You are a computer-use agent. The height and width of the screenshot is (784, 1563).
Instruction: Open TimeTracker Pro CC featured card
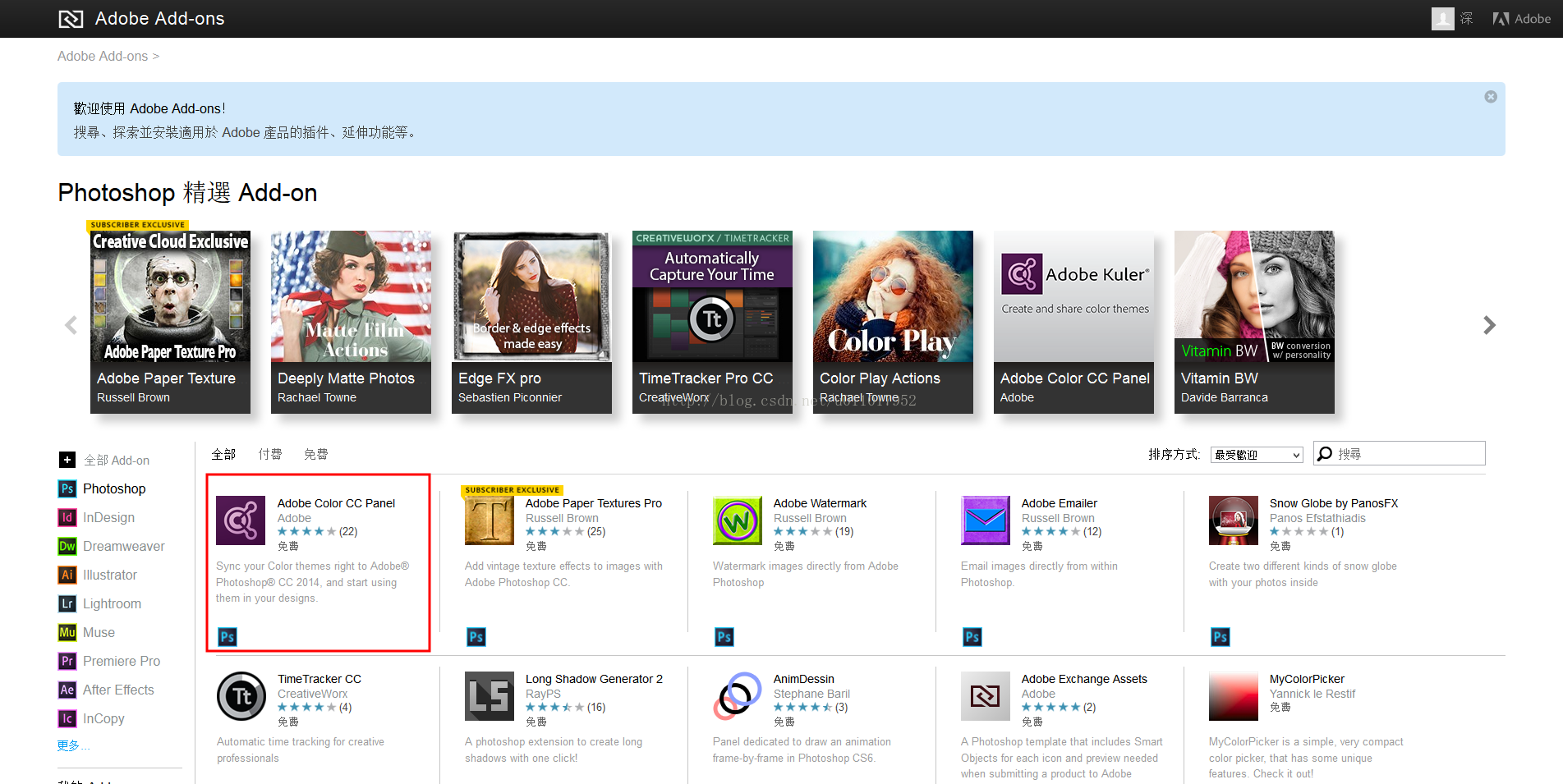712,322
